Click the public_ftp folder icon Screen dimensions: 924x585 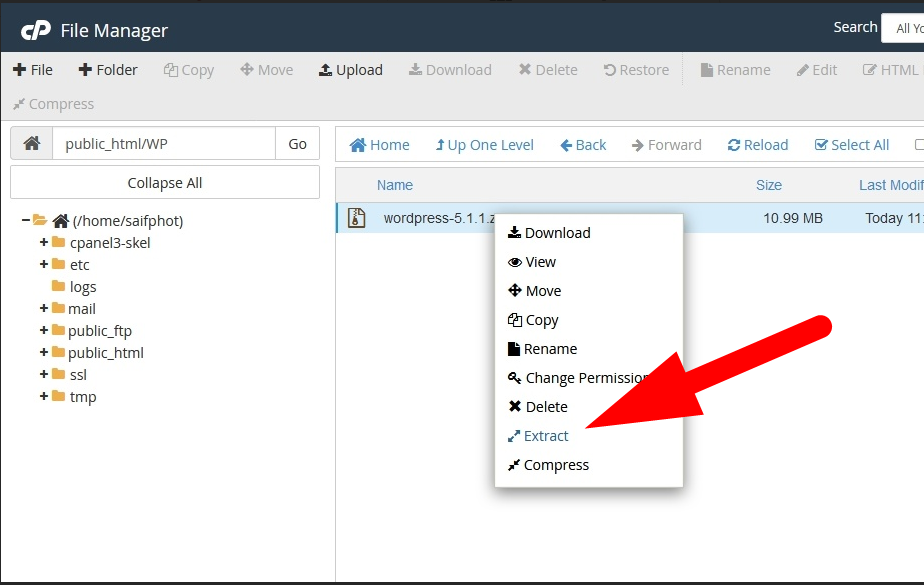click(x=58, y=329)
